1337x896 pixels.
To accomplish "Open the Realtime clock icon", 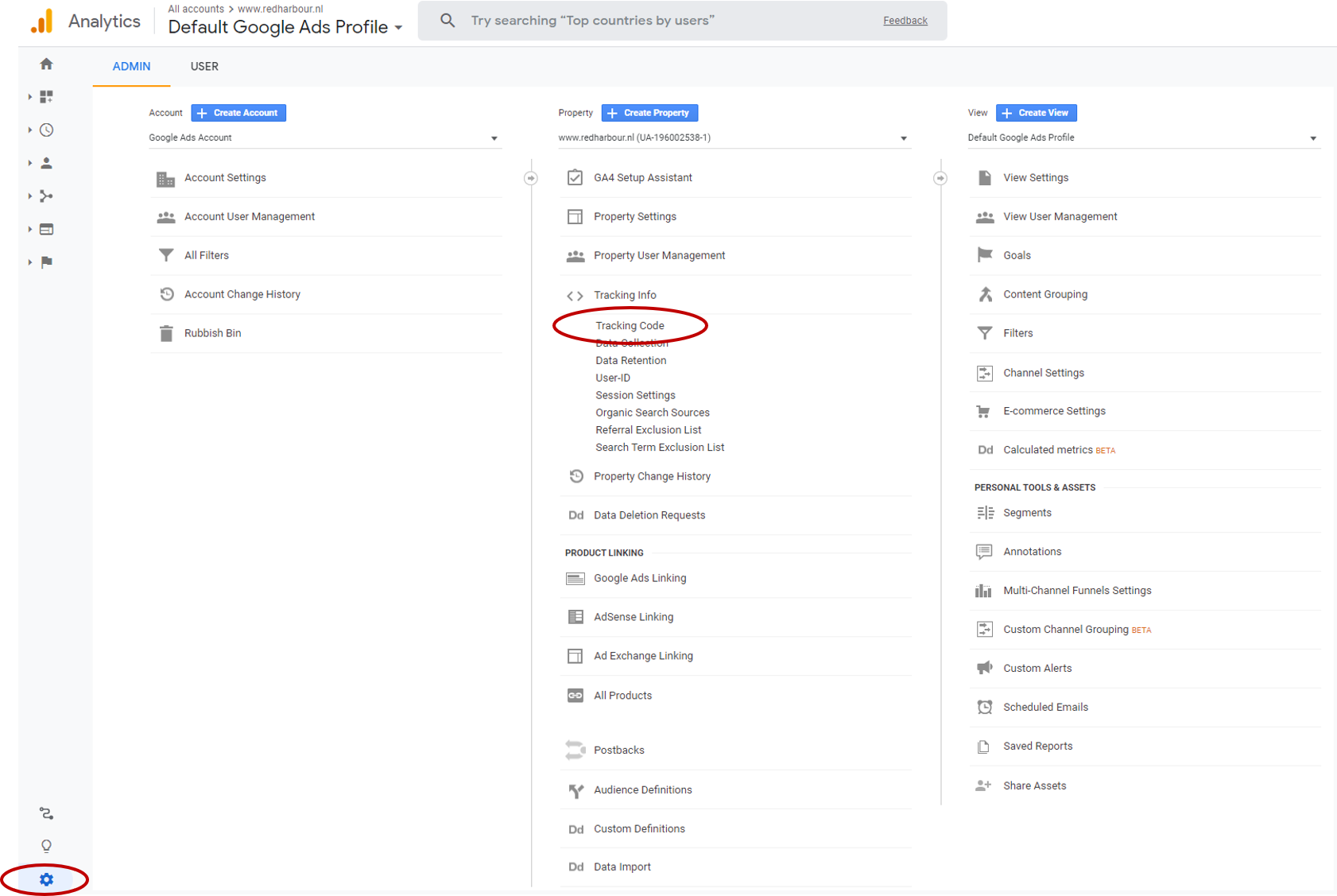I will tap(46, 130).
